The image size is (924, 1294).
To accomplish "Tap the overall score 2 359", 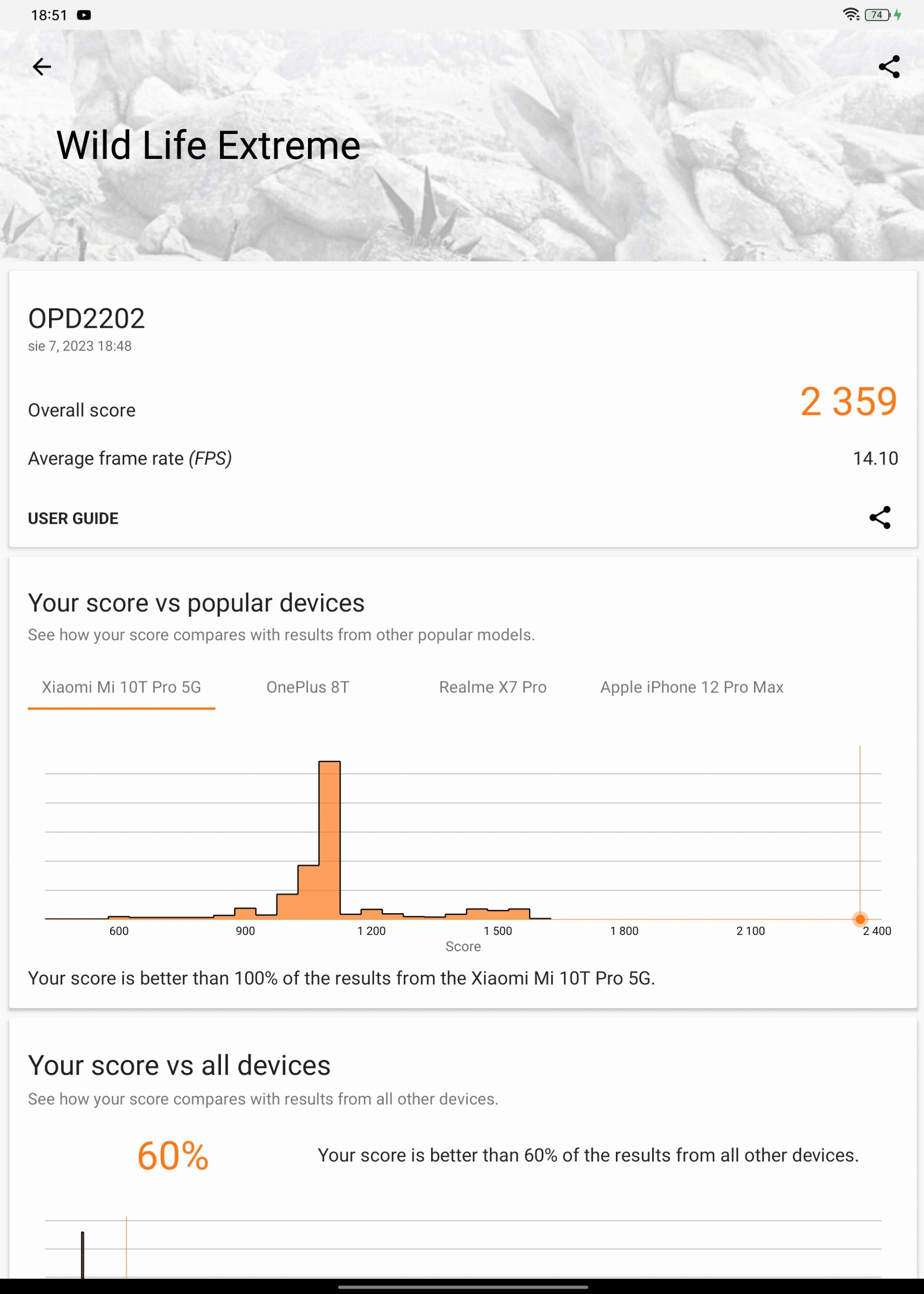I will coord(849,402).
